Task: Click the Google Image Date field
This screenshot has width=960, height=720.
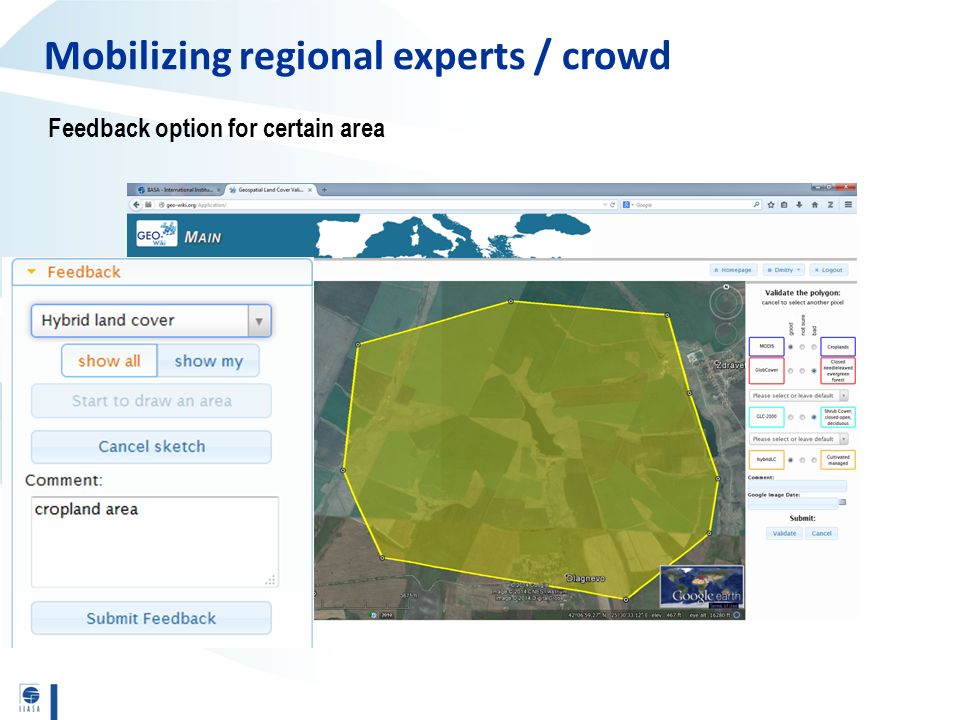Action: 793,503
